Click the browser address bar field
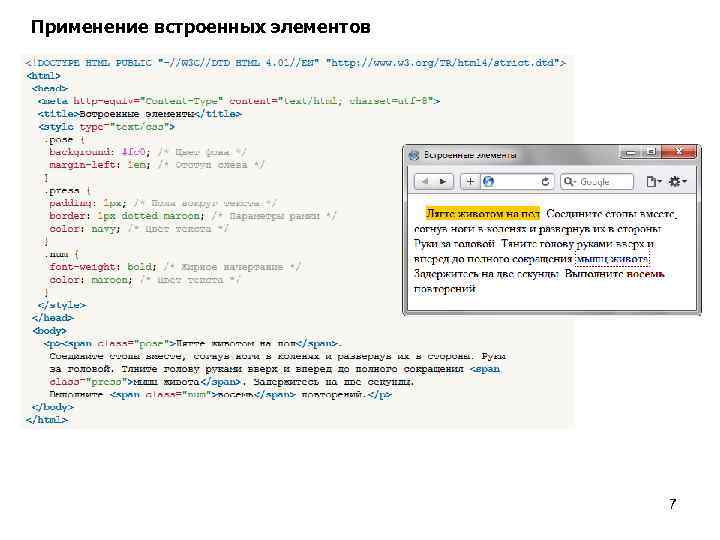 coord(517,181)
